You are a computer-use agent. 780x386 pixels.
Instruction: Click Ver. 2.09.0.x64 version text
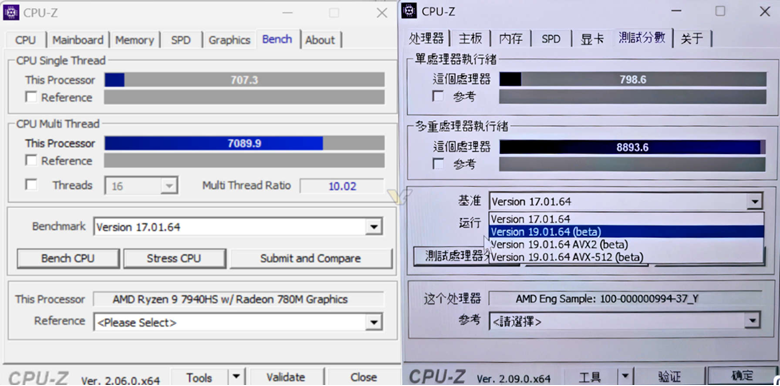pos(513,379)
